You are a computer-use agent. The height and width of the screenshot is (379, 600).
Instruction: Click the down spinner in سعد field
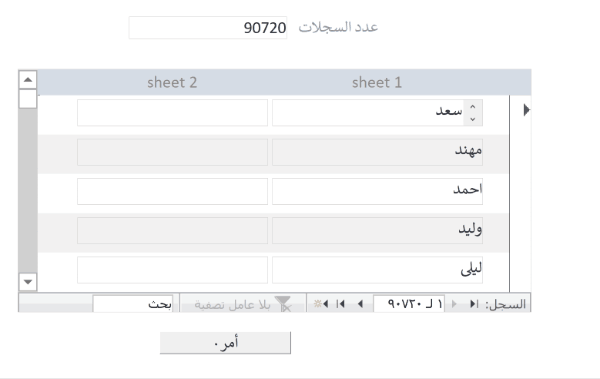(x=473, y=119)
